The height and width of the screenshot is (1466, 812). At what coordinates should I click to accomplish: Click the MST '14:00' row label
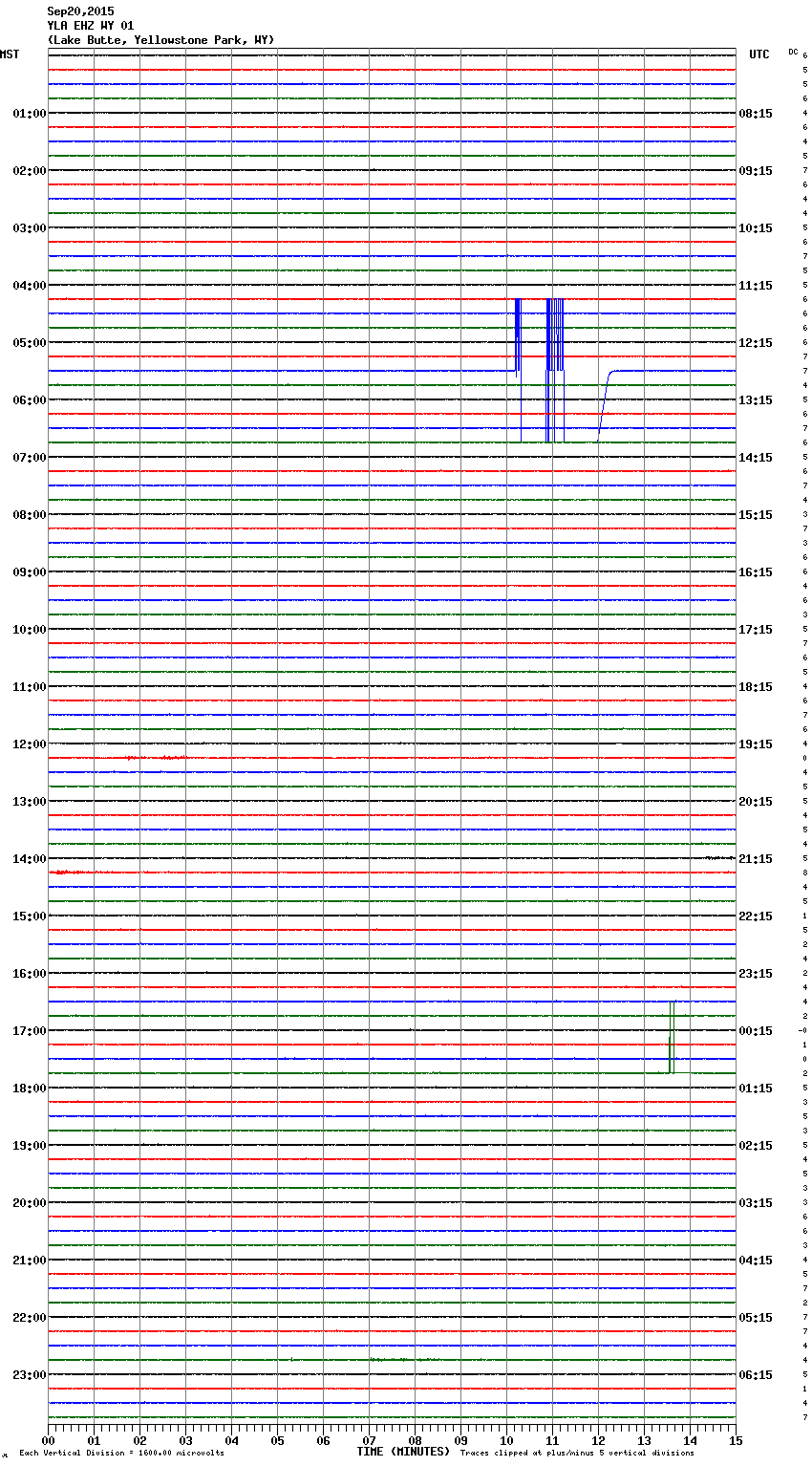[x=30, y=859]
